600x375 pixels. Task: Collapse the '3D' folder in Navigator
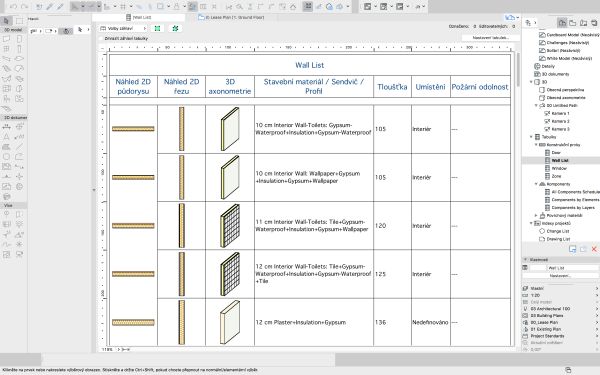pyautogui.click(x=532, y=82)
